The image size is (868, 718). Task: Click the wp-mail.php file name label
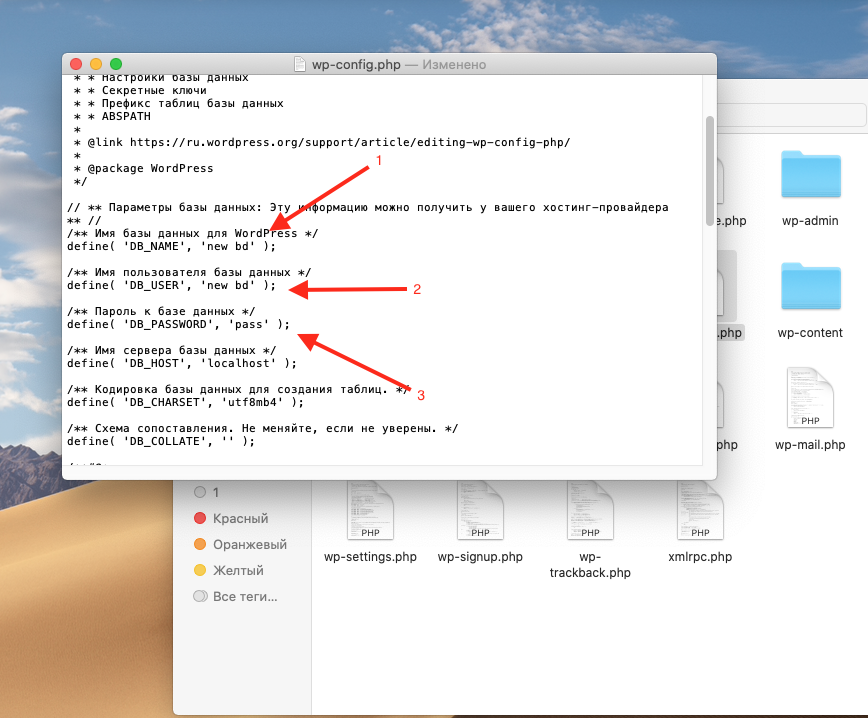[x=810, y=445]
